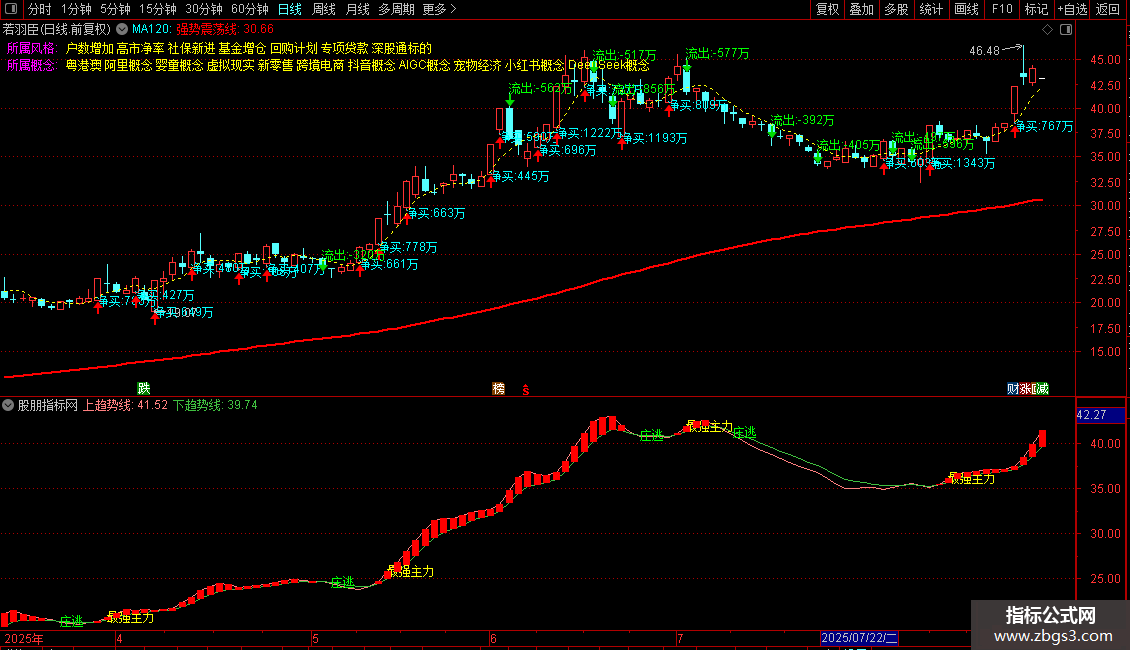Click the 标记 mark button
Screen dimensions: 1130x650
pos(1036,9)
